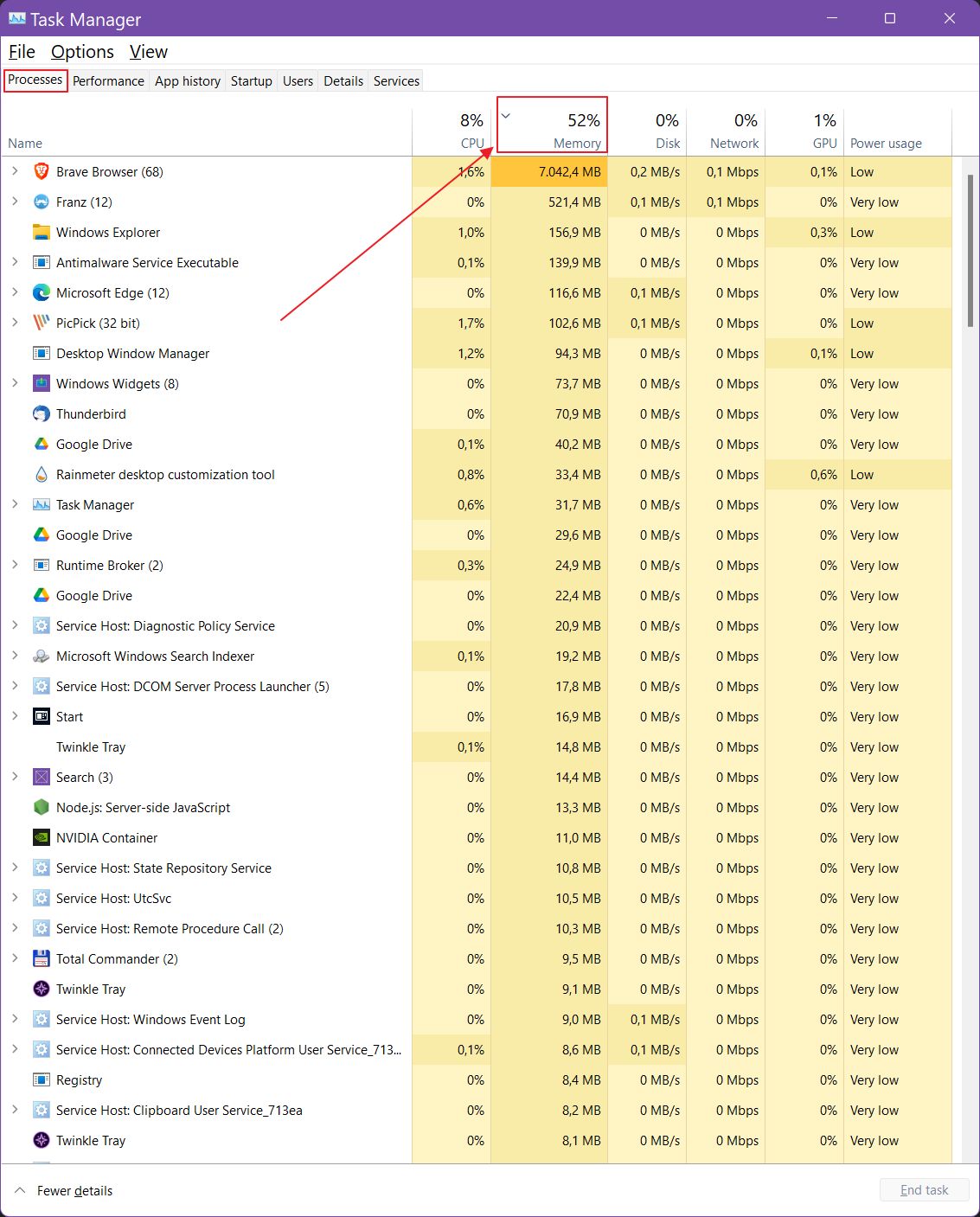
Task: Select the PicPick (32 bit) icon
Action: pyautogui.click(x=41, y=323)
